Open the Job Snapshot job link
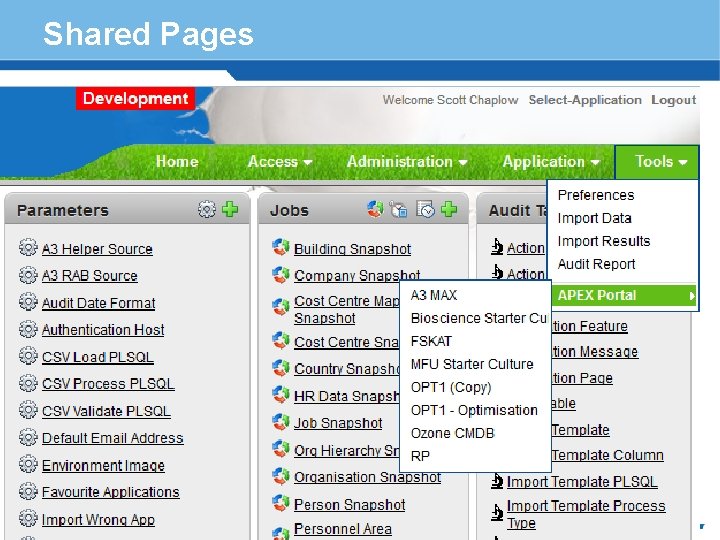This screenshot has height=540, width=720. 338,423
